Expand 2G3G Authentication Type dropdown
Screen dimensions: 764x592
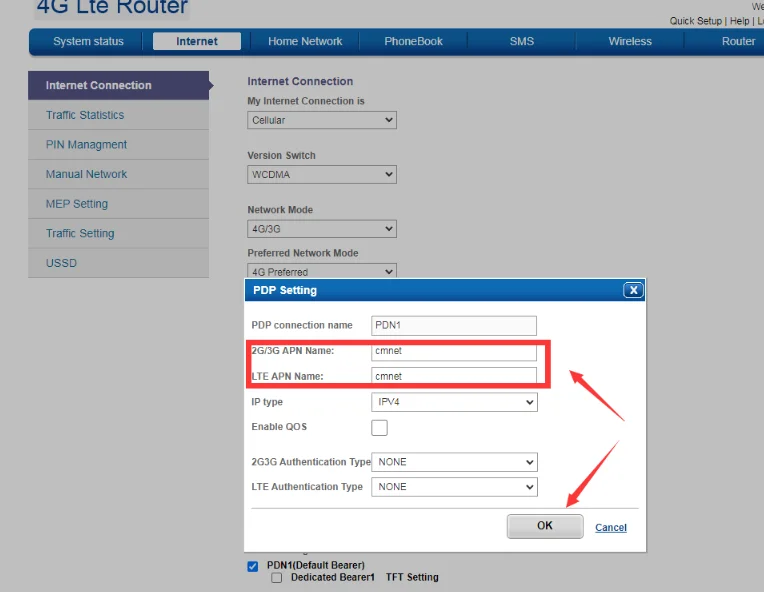point(453,462)
